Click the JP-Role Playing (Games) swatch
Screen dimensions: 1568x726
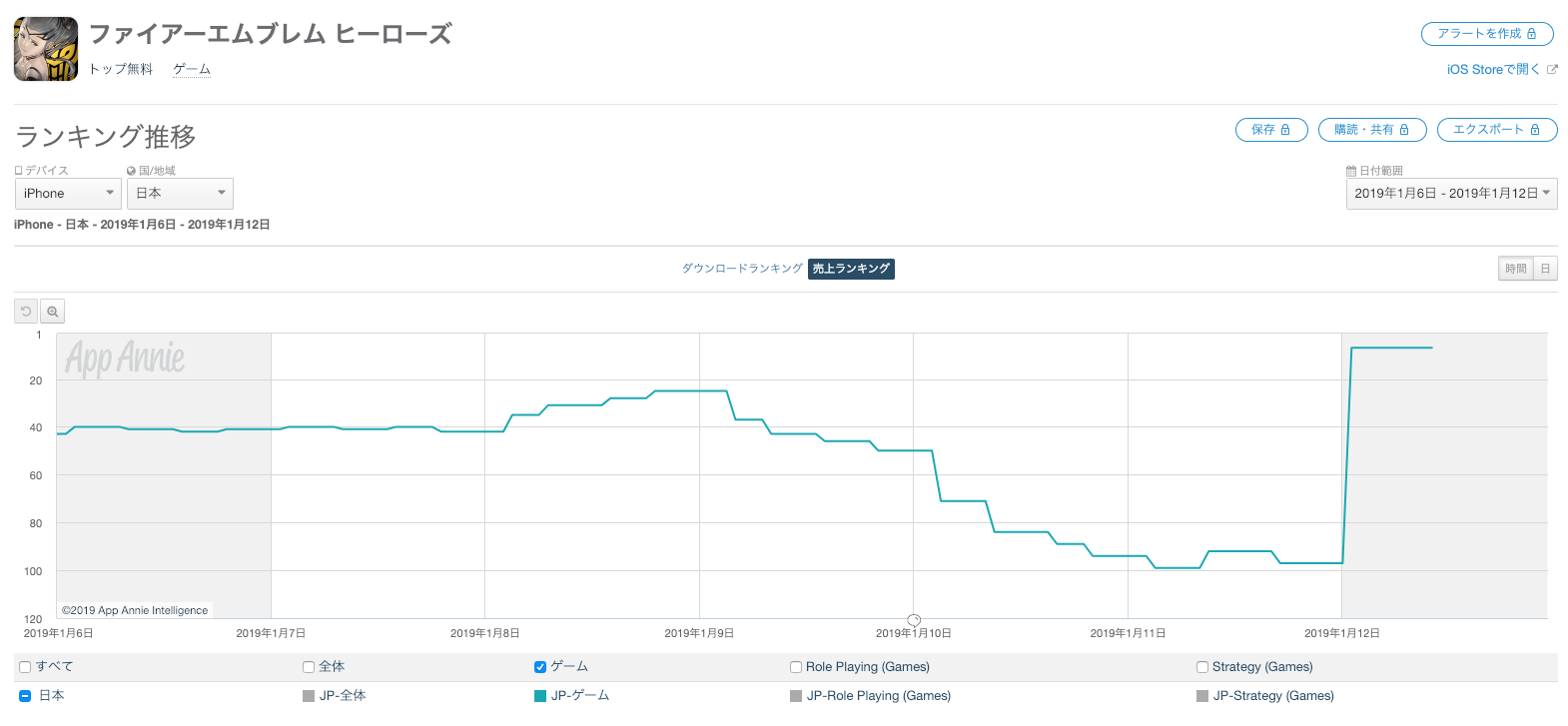click(796, 696)
